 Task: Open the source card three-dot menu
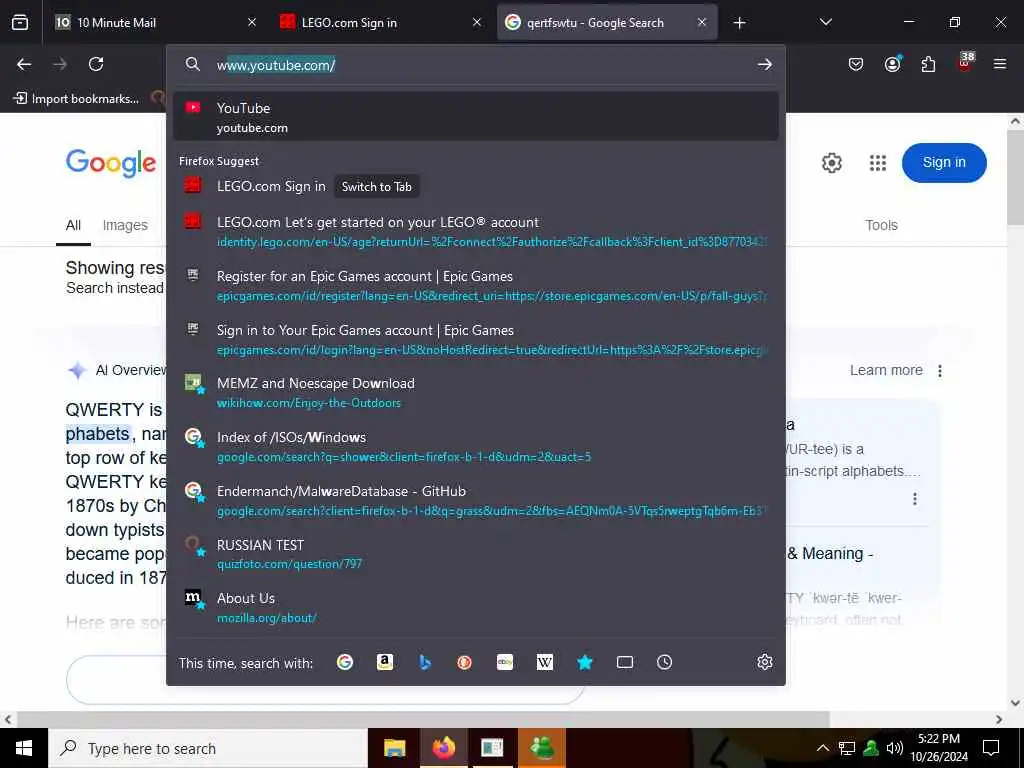[915, 499]
